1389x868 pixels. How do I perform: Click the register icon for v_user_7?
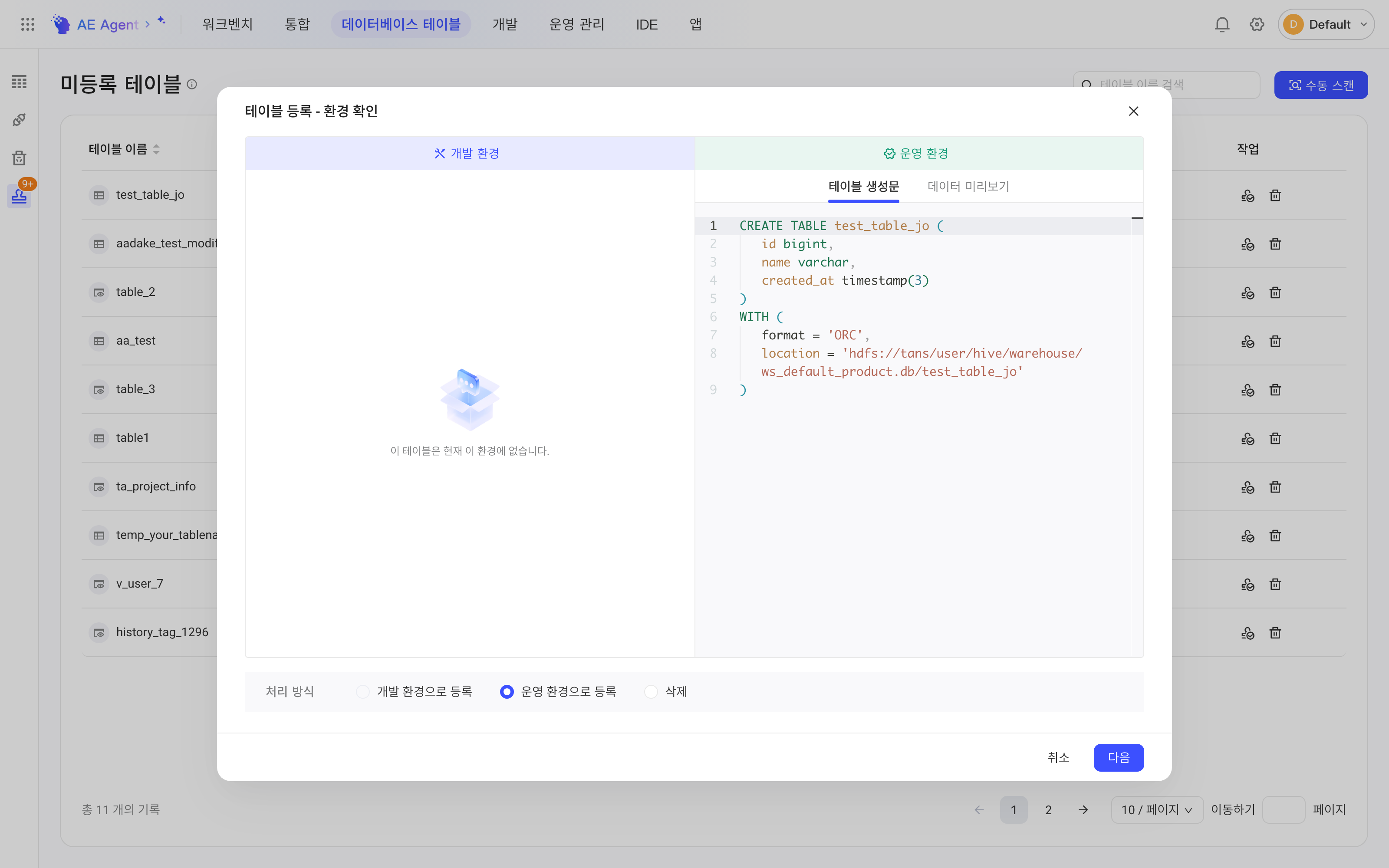tap(1247, 585)
